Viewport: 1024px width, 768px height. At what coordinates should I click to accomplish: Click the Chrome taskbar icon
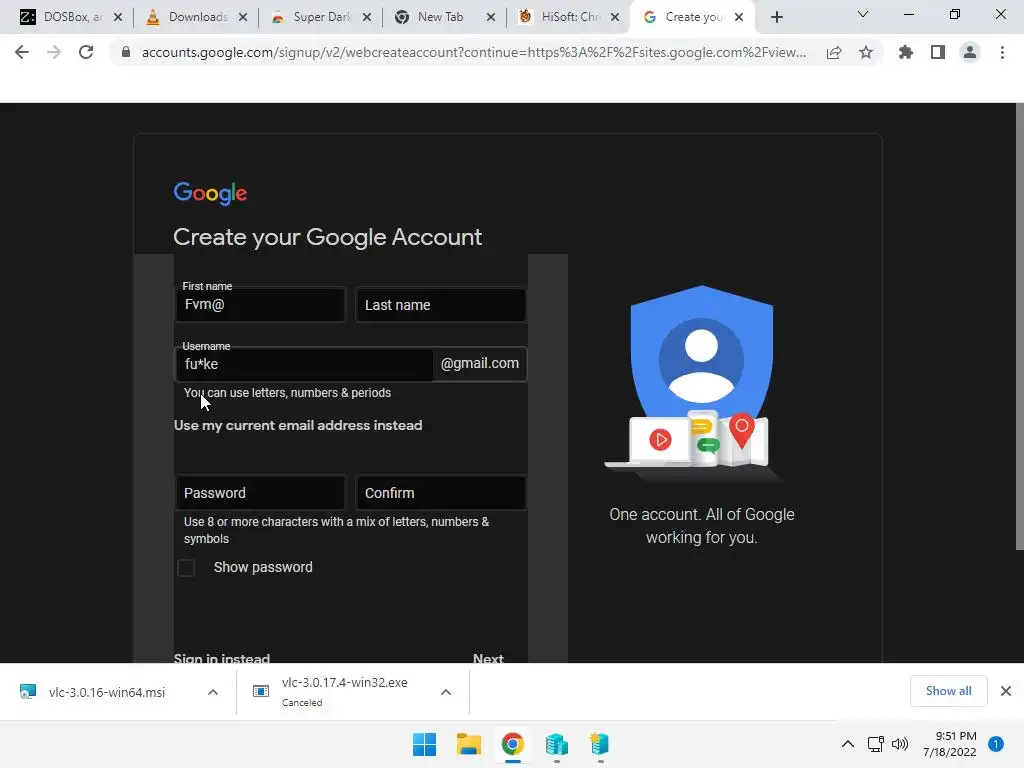point(513,744)
